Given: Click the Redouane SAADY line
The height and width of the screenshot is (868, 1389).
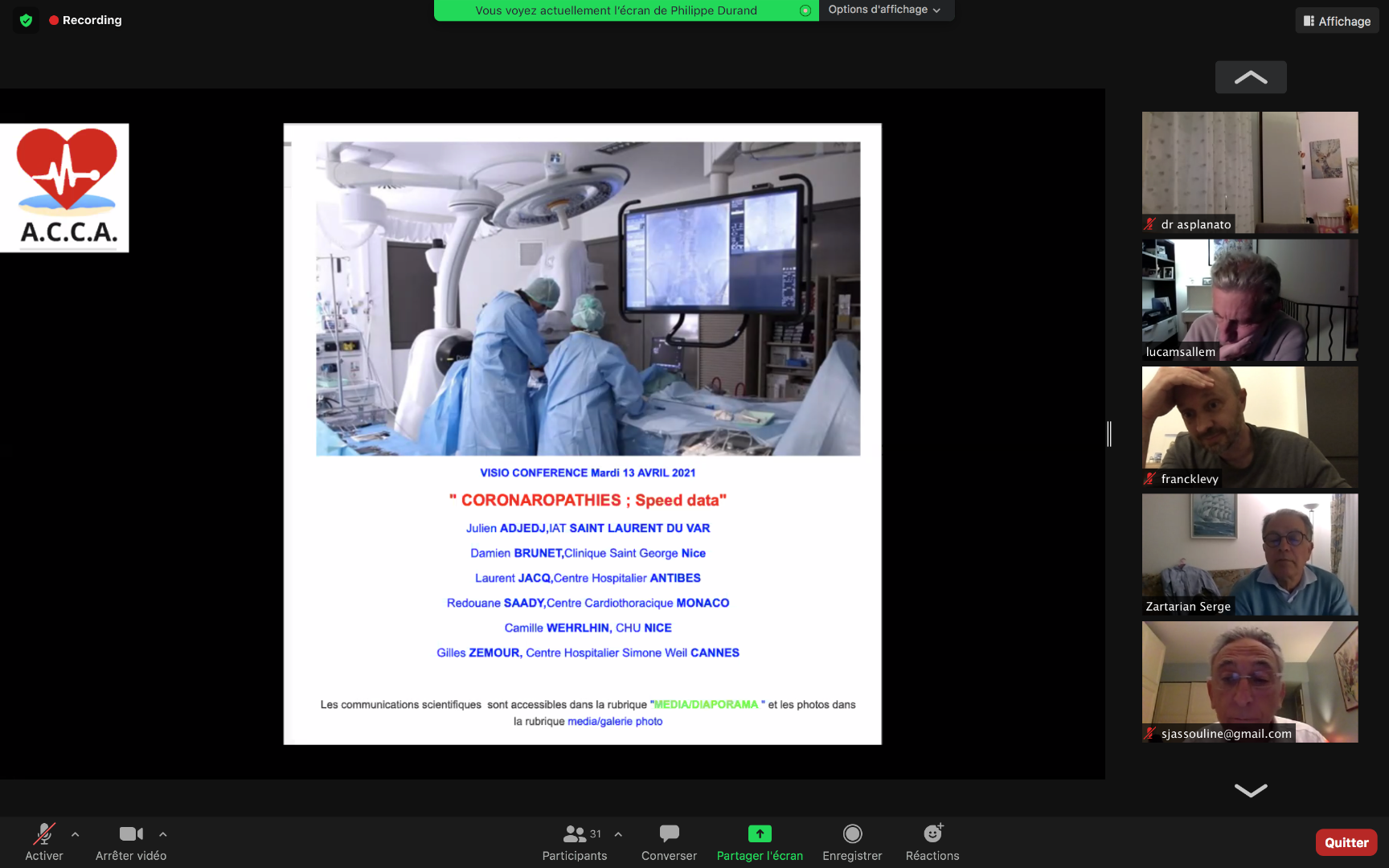Looking at the screenshot, I should 588,603.
